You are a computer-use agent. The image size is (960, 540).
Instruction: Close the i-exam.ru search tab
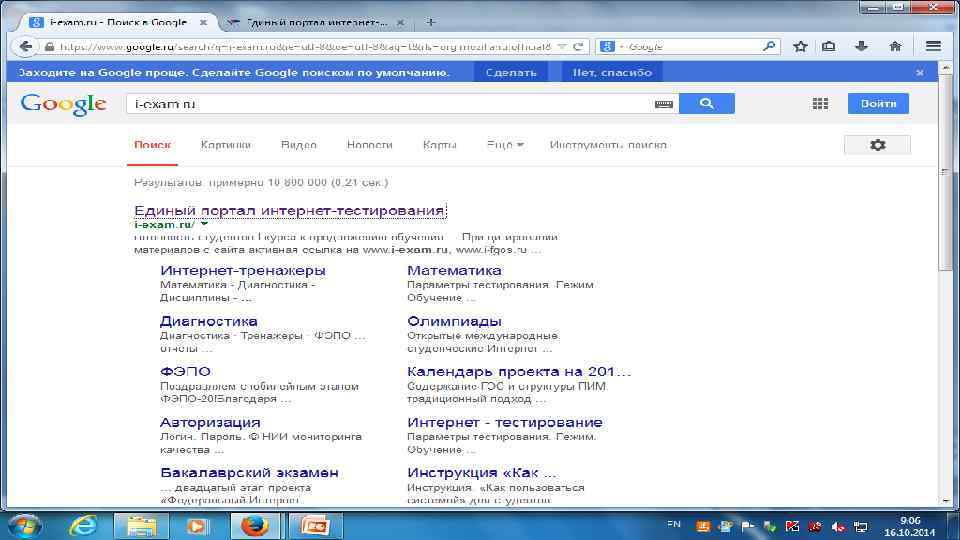[x=203, y=22]
